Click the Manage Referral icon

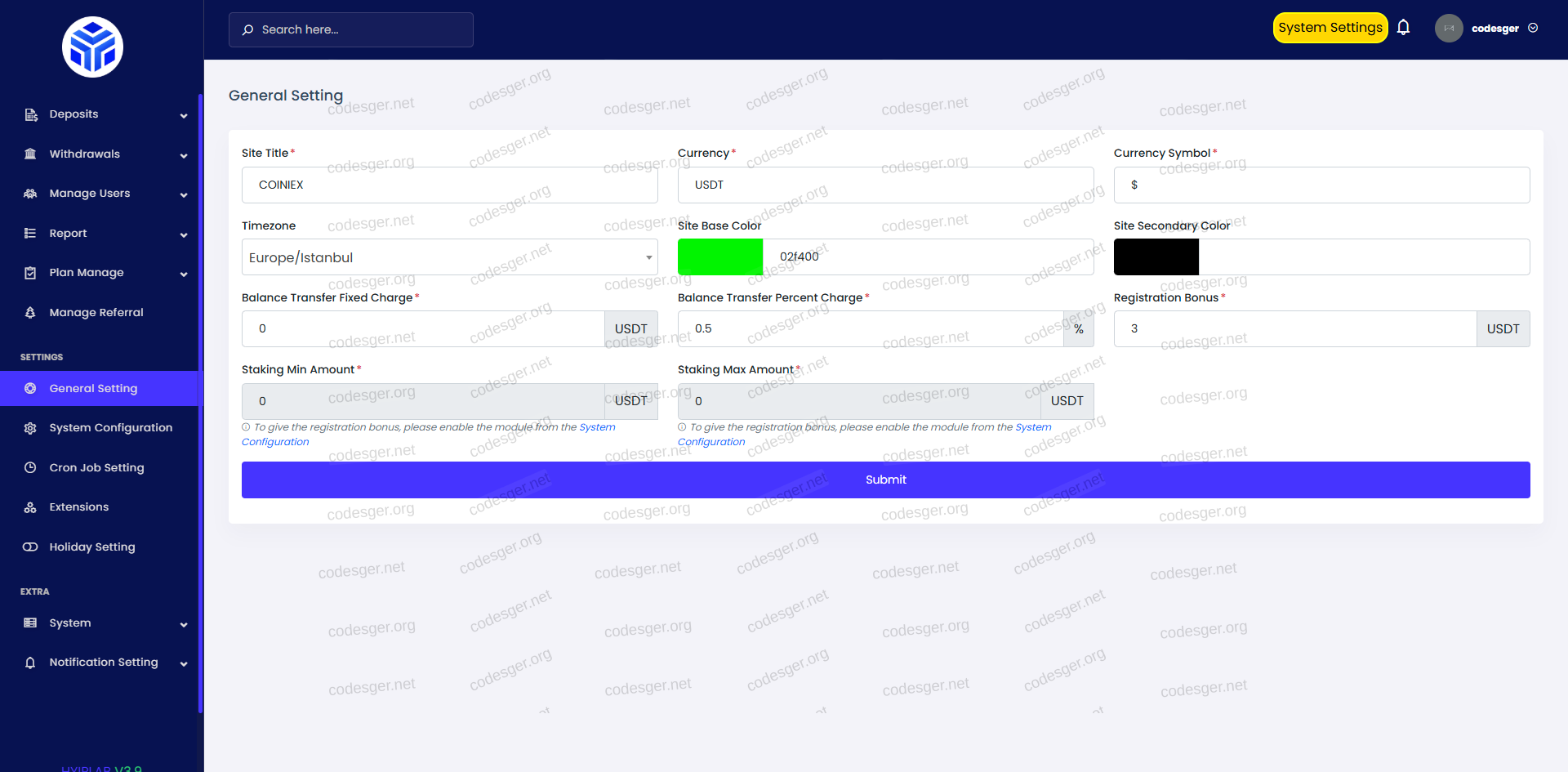coord(30,313)
